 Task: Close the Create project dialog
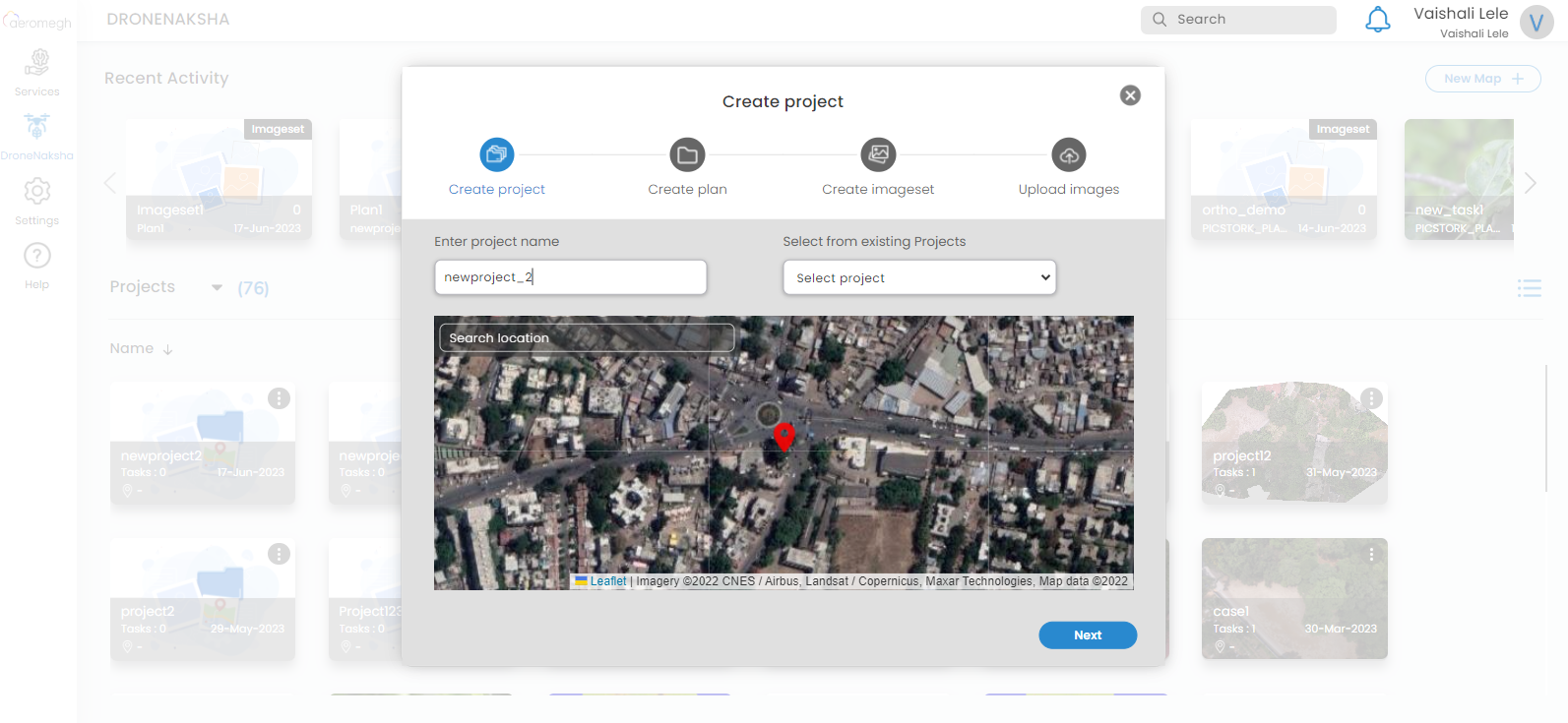point(1130,95)
